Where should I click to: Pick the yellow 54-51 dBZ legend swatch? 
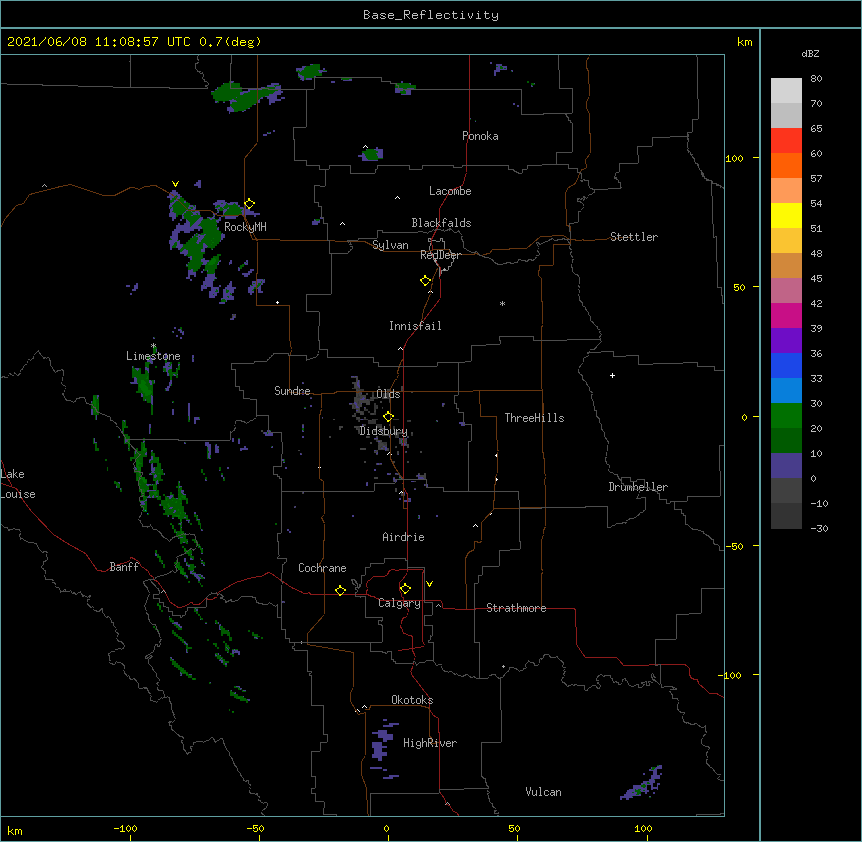786,215
